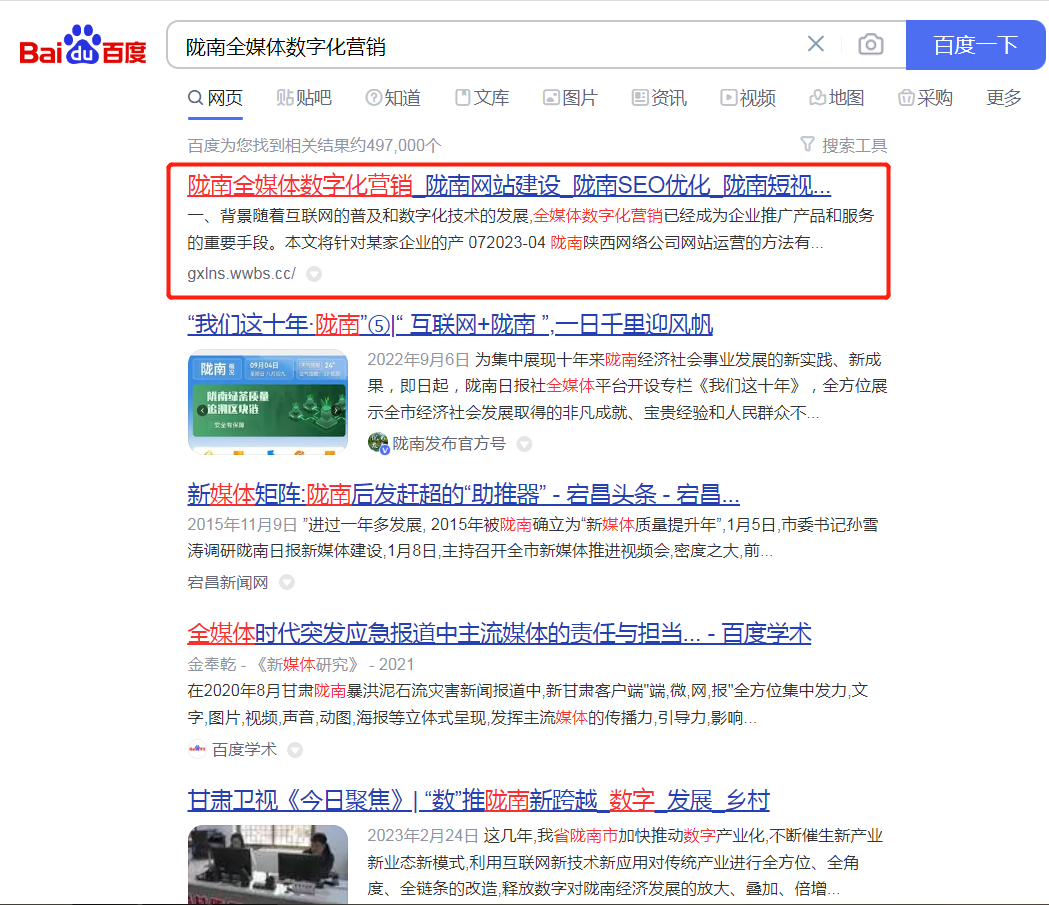Open the 图片 tab
The width and height of the screenshot is (1049, 905).
pyautogui.click(x=571, y=98)
